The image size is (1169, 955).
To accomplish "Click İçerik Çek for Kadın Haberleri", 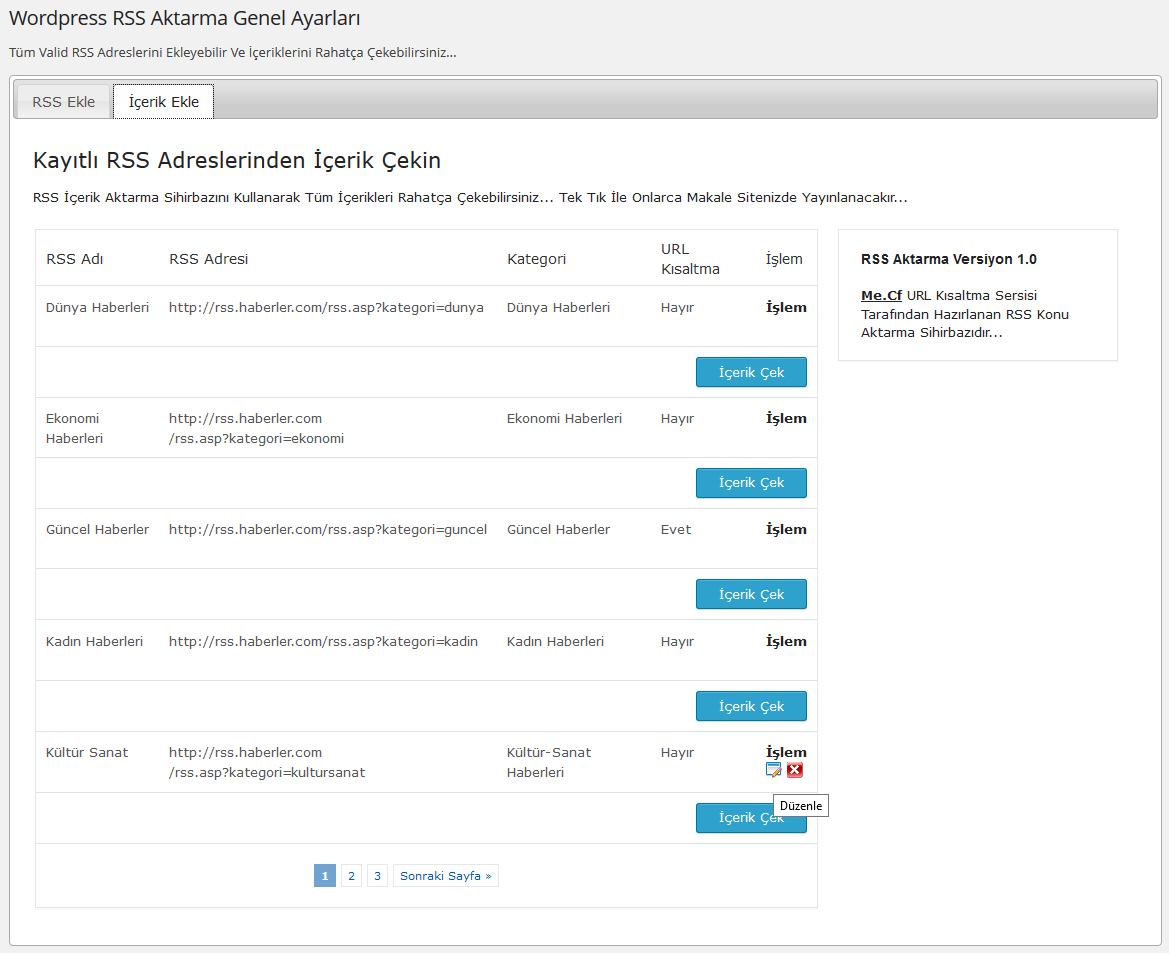I will click(751, 705).
